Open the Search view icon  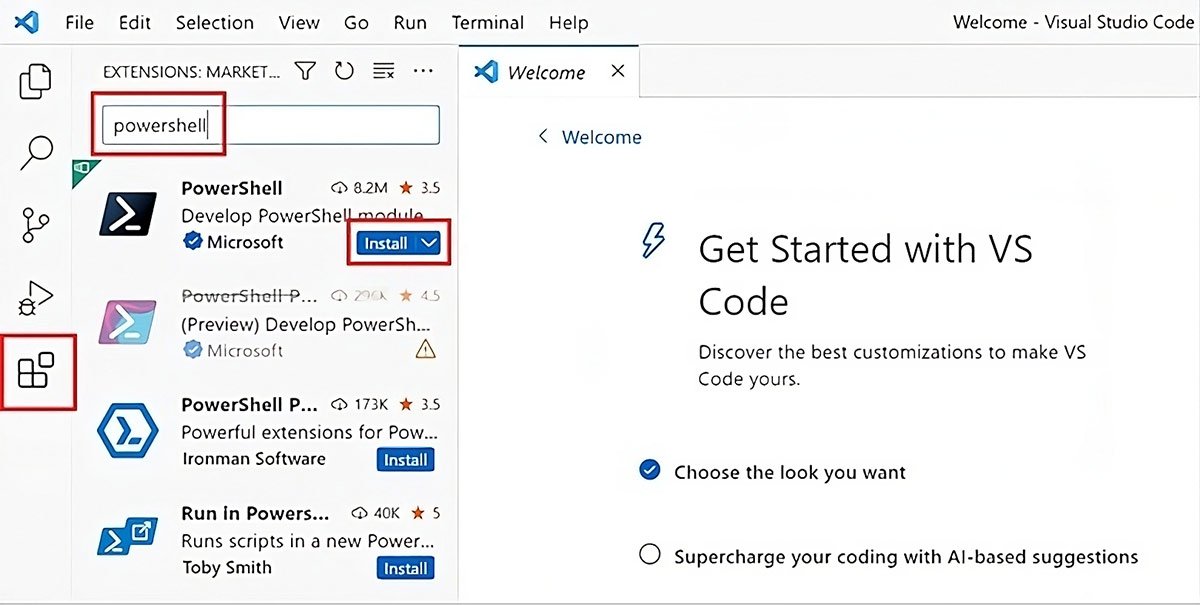(36, 152)
